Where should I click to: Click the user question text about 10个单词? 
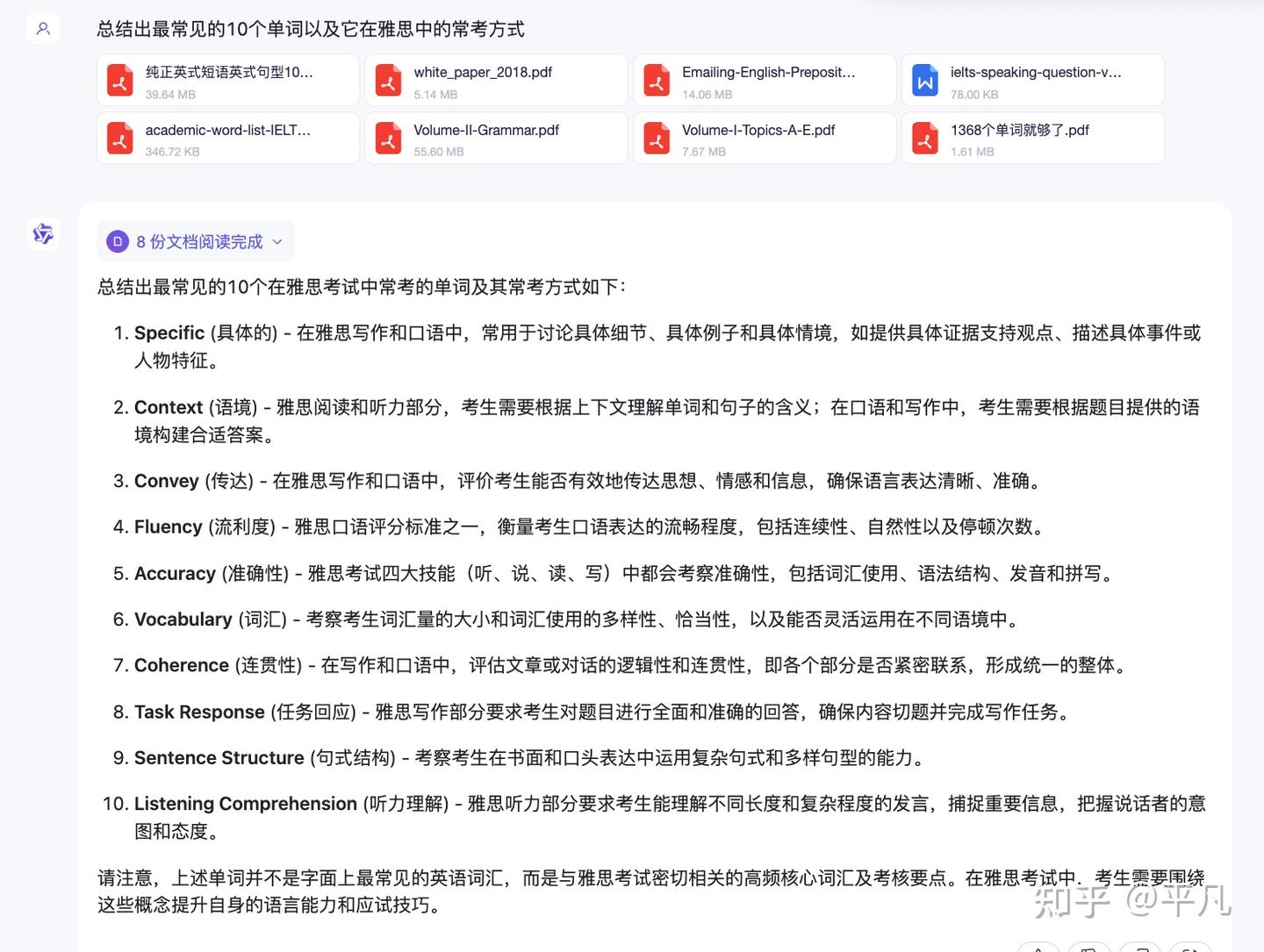click(x=311, y=29)
